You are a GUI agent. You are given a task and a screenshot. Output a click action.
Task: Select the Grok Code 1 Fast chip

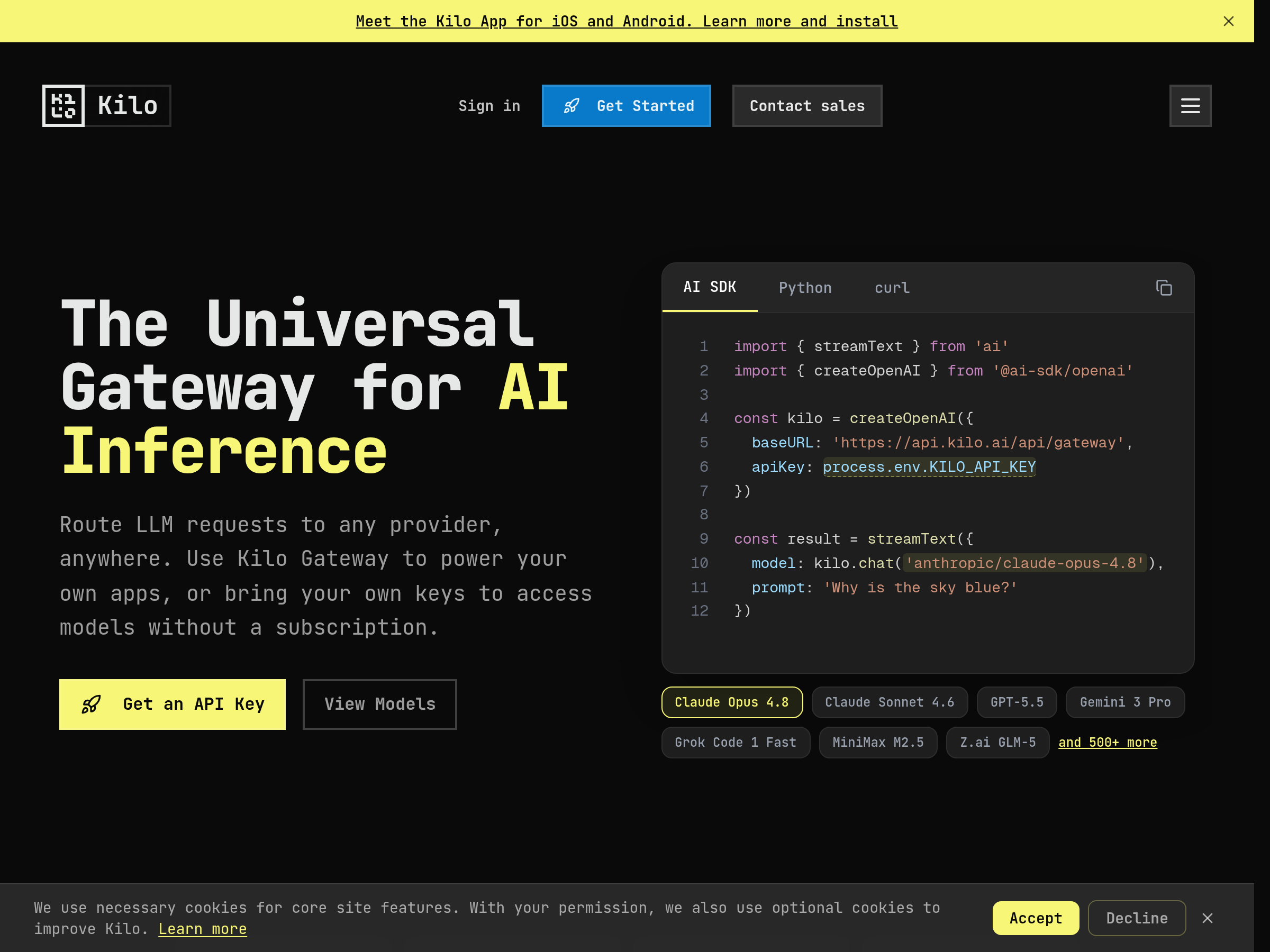736,742
